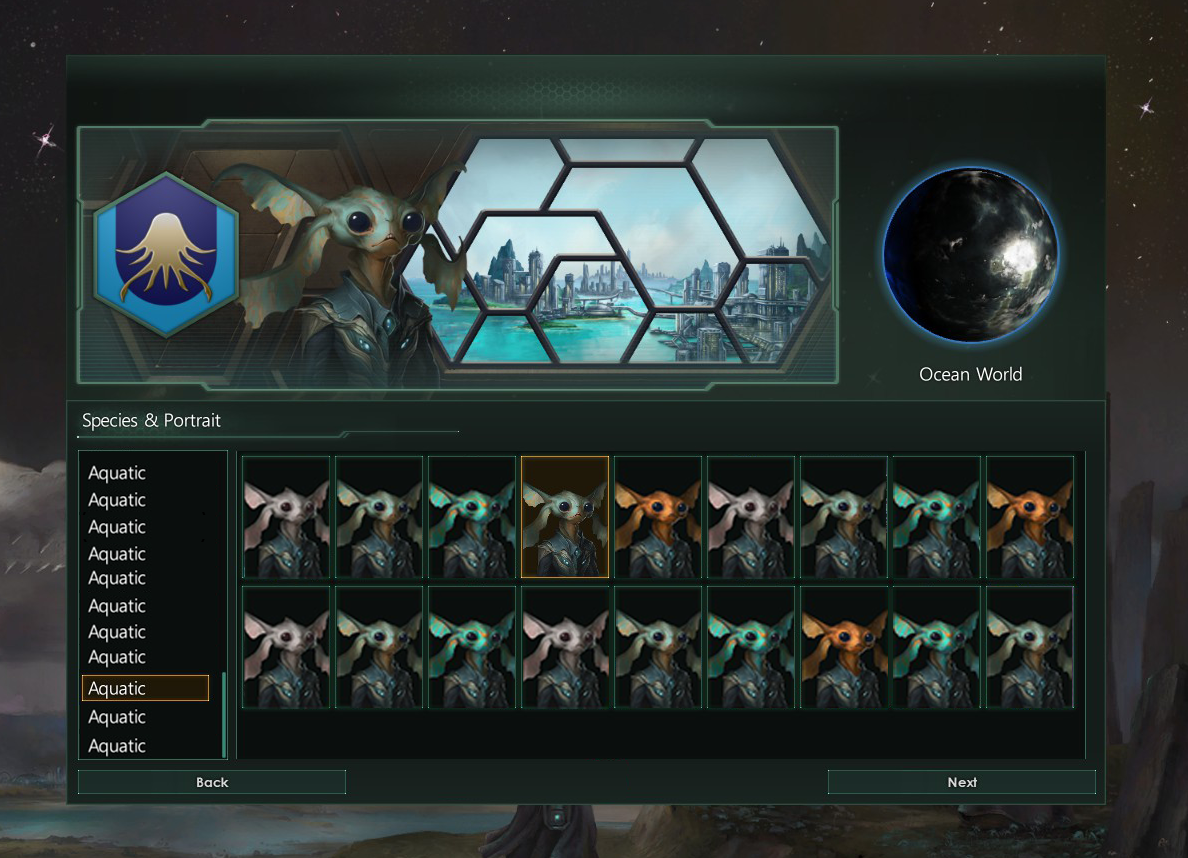Choose the last portrait in the bottom row
The image size is (1188, 858).
pyautogui.click(x=1030, y=647)
